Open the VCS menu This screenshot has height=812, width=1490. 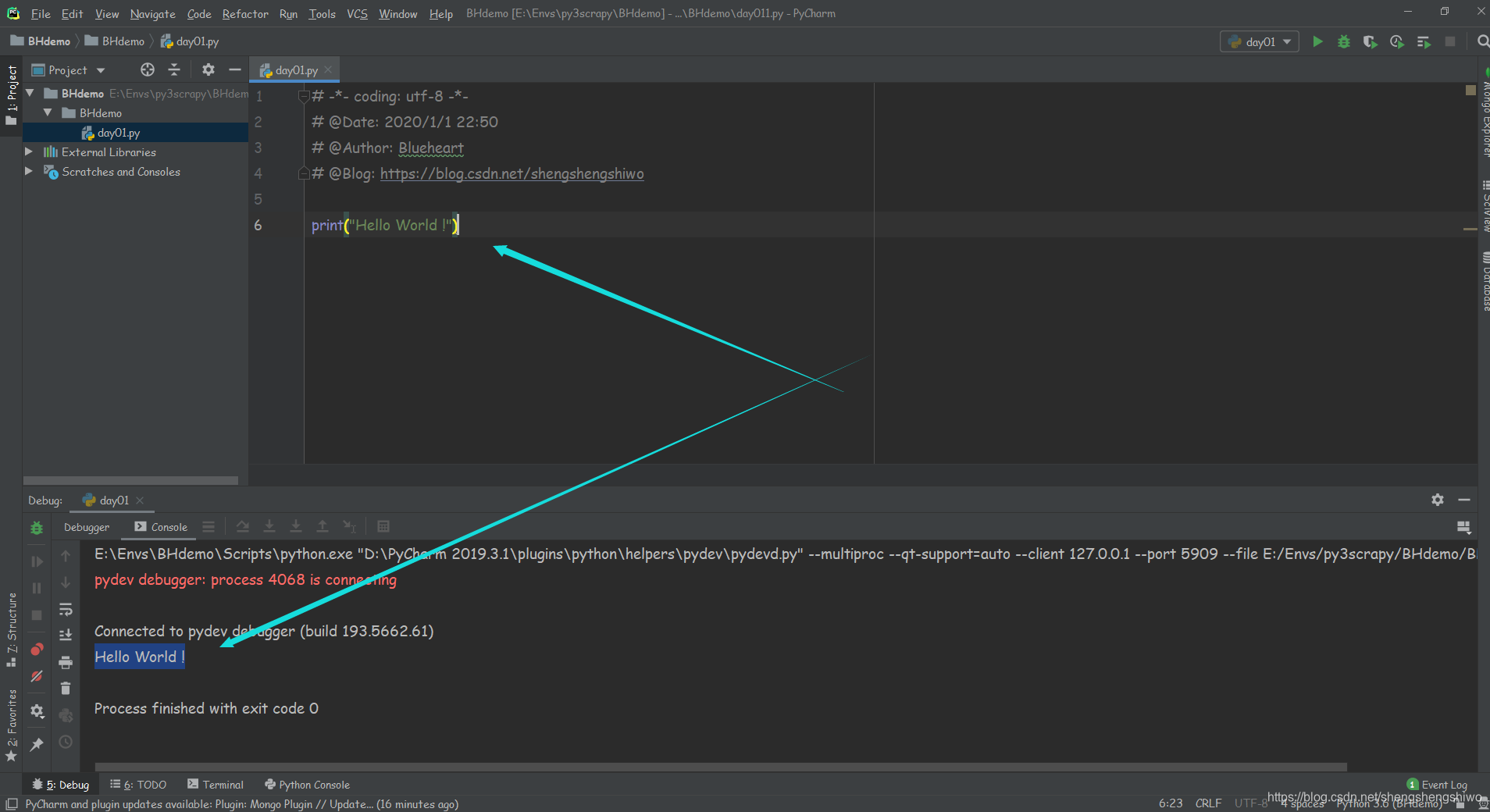(x=357, y=14)
